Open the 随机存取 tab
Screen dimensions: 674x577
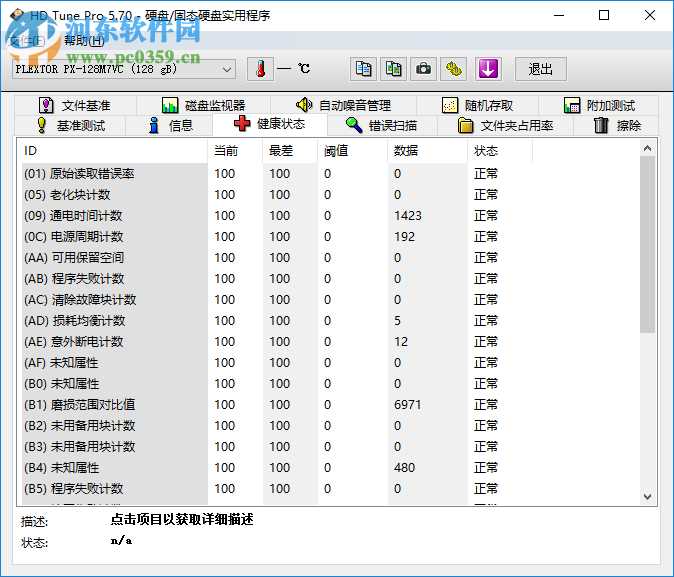(x=478, y=105)
